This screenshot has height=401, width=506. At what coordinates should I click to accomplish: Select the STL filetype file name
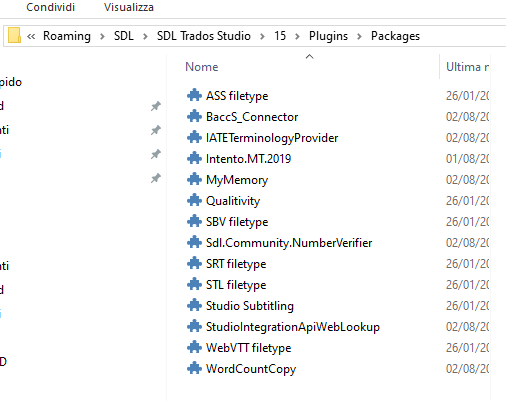(x=236, y=285)
